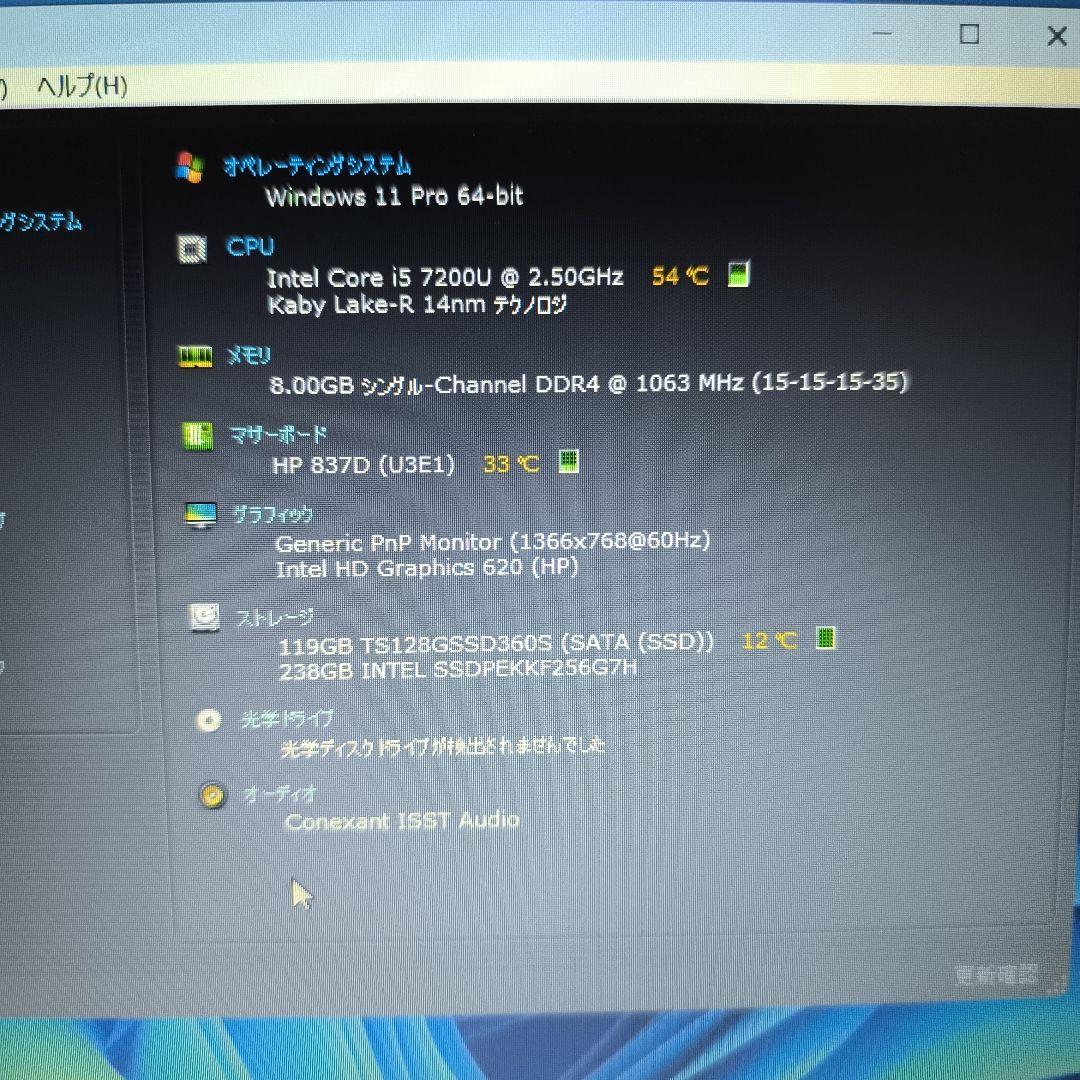Click the motherboard temperature 33 °C value
This screenshot has height=1080, width=1080.
click(x=511, y=464)
